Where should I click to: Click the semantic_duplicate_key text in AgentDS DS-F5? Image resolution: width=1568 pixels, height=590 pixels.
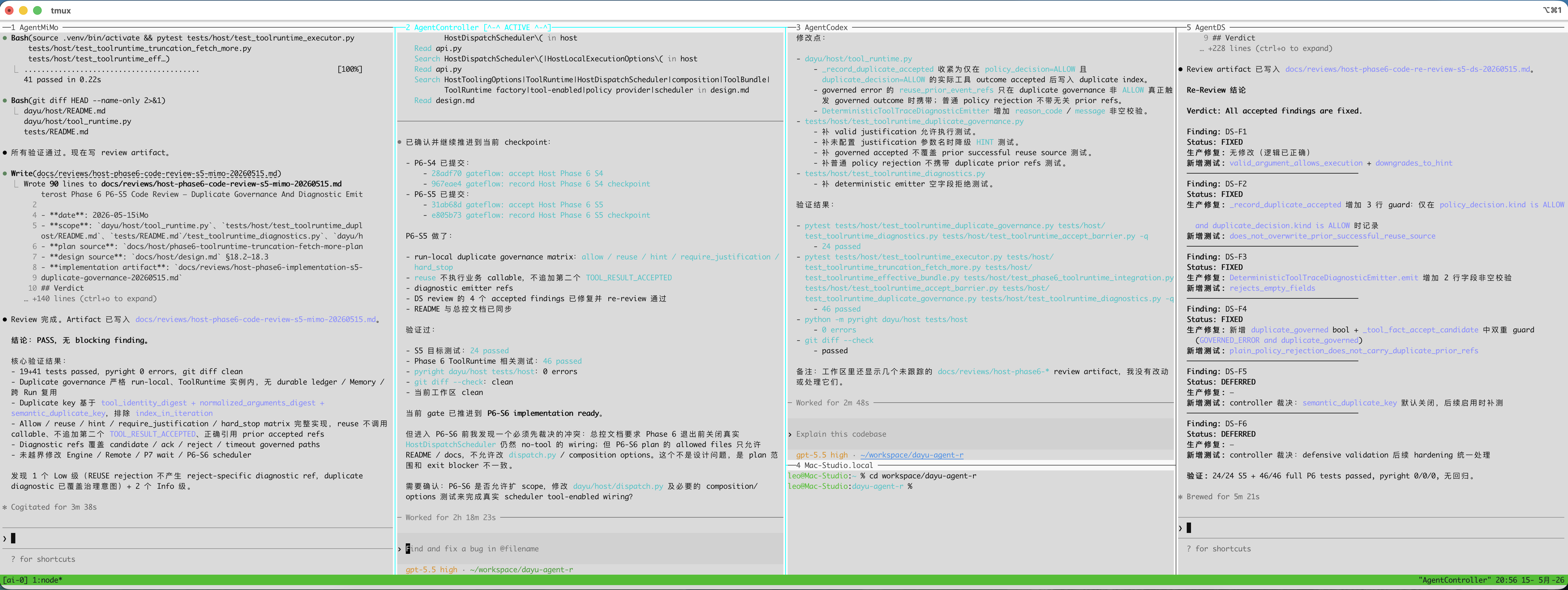click(1349, 403)
